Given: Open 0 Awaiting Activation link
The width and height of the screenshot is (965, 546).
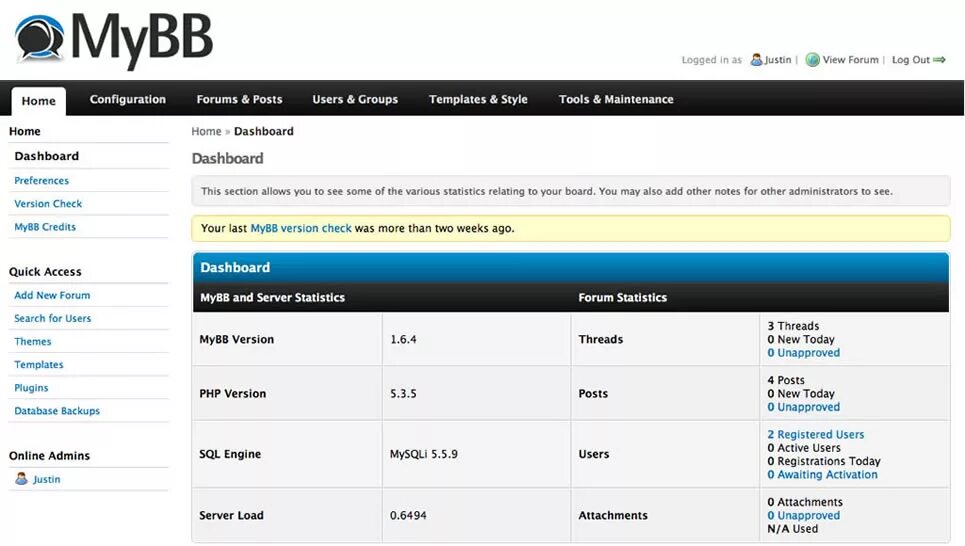Looking at the screenshot, I should pyautogui.click(x=822, y=475).
